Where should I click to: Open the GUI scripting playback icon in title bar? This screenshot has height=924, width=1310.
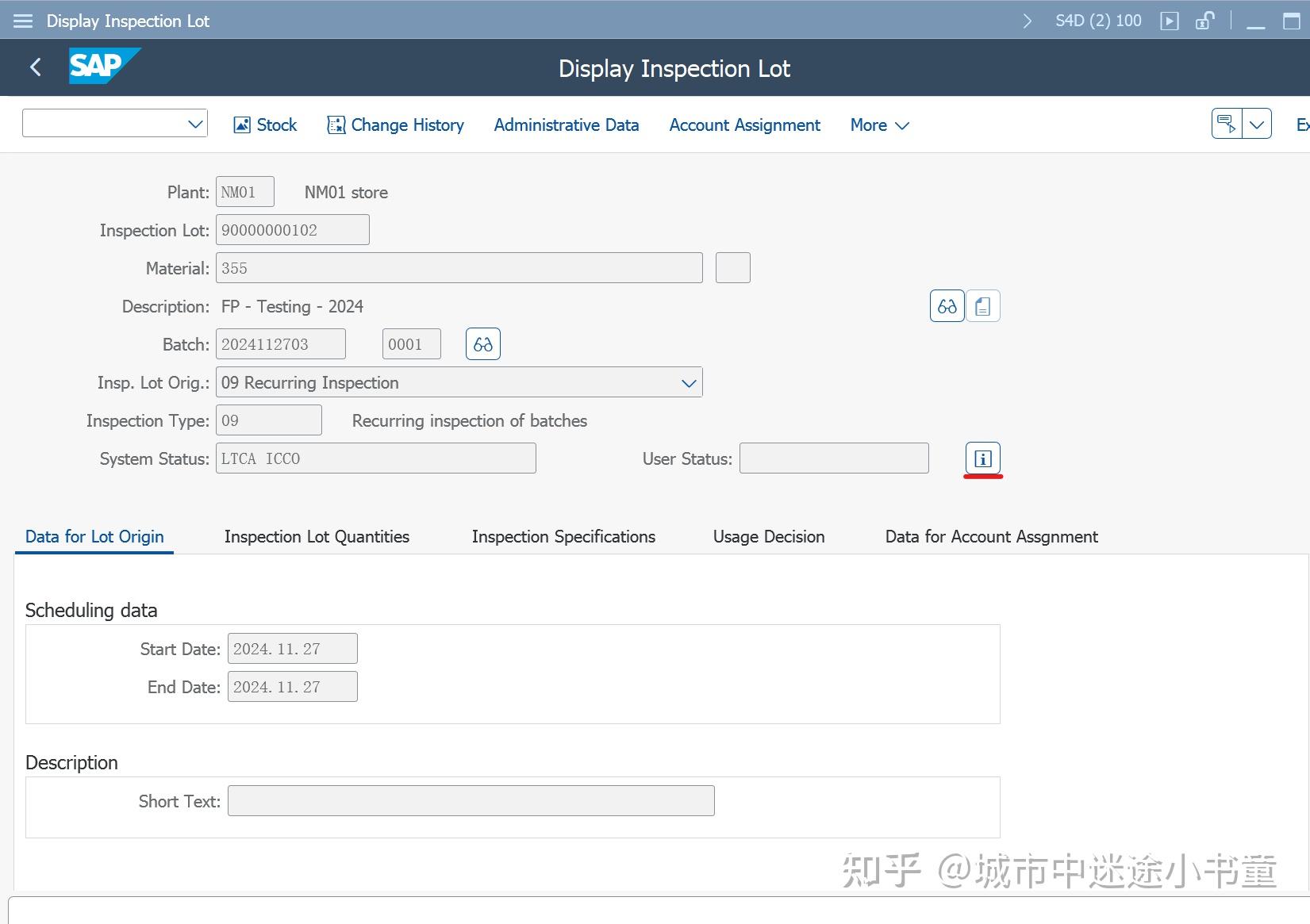[x=1170, y=21]
